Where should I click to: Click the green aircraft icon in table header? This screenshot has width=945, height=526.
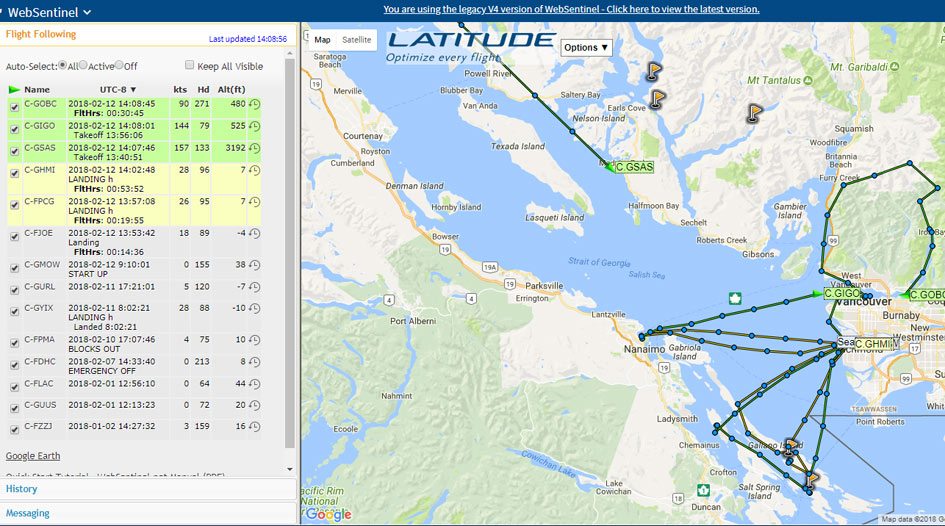pos(14,90)
